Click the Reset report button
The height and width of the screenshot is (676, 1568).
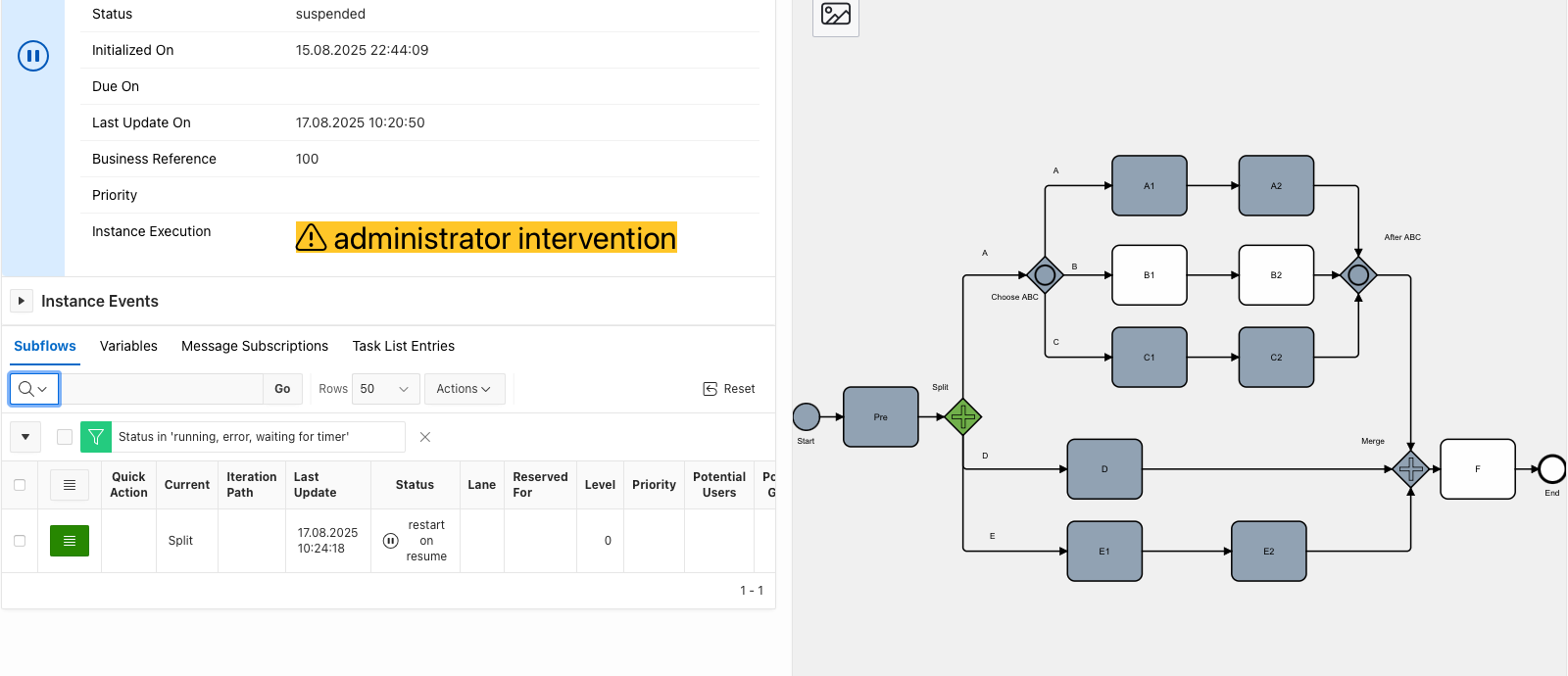pos(729,389)
